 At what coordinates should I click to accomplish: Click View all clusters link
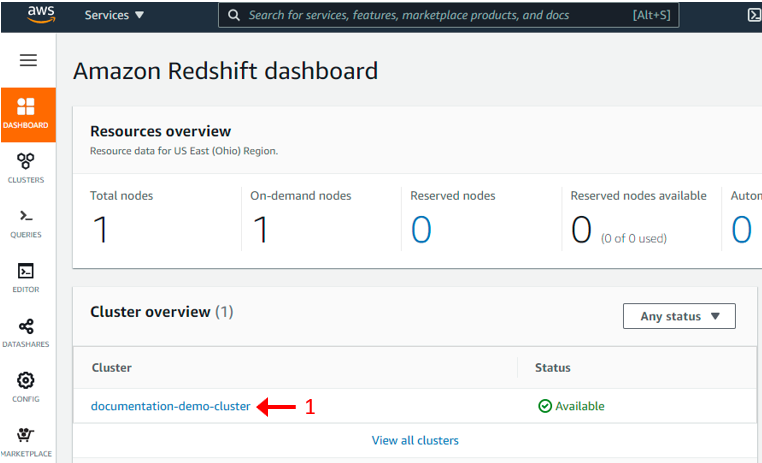point(415,440)
